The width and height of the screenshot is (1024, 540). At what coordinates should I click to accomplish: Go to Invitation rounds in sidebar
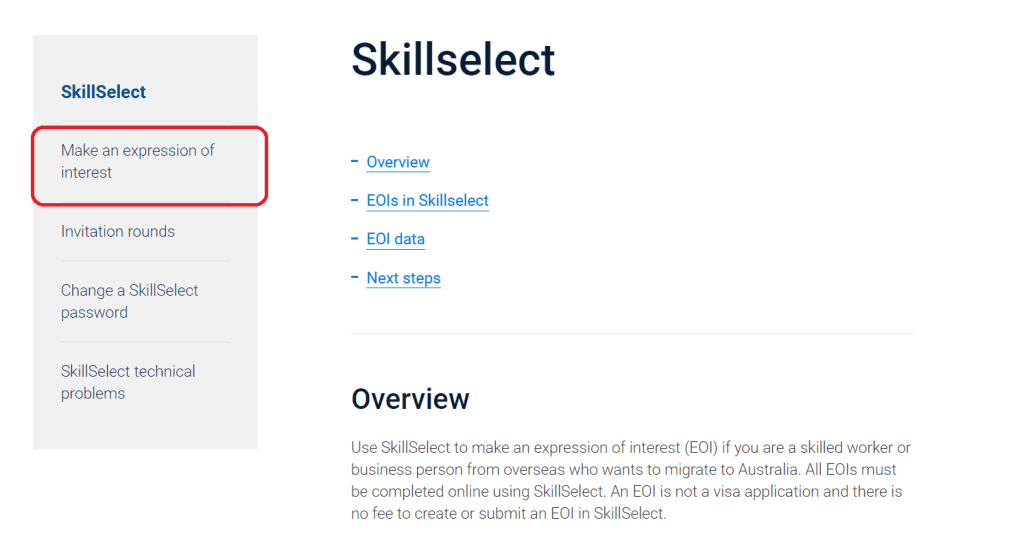(x=118, y=231)
